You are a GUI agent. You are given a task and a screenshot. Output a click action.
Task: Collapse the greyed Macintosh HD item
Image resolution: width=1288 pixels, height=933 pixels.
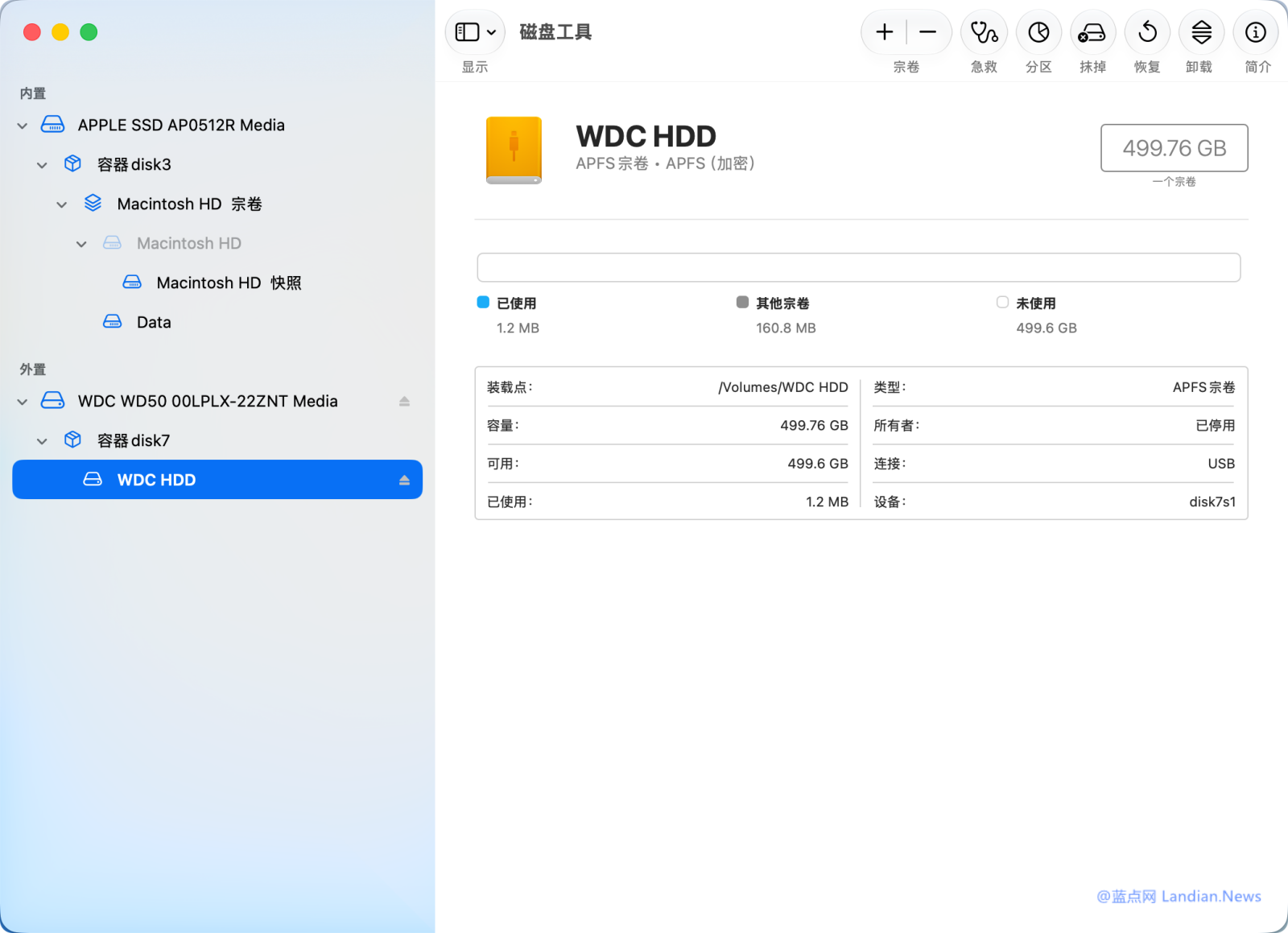tap(81, 244)
